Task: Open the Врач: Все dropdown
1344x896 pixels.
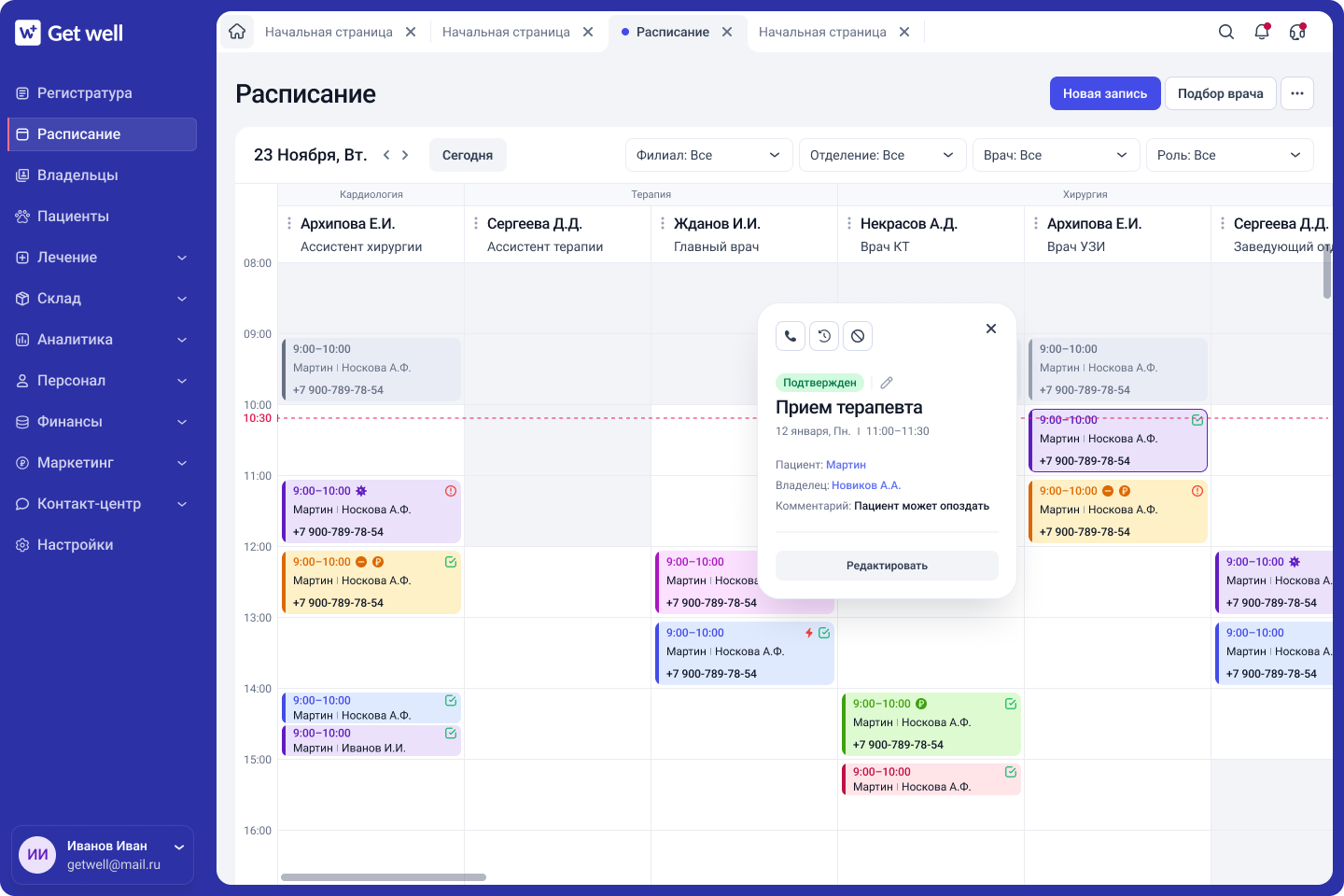Action: [1057, 155]
